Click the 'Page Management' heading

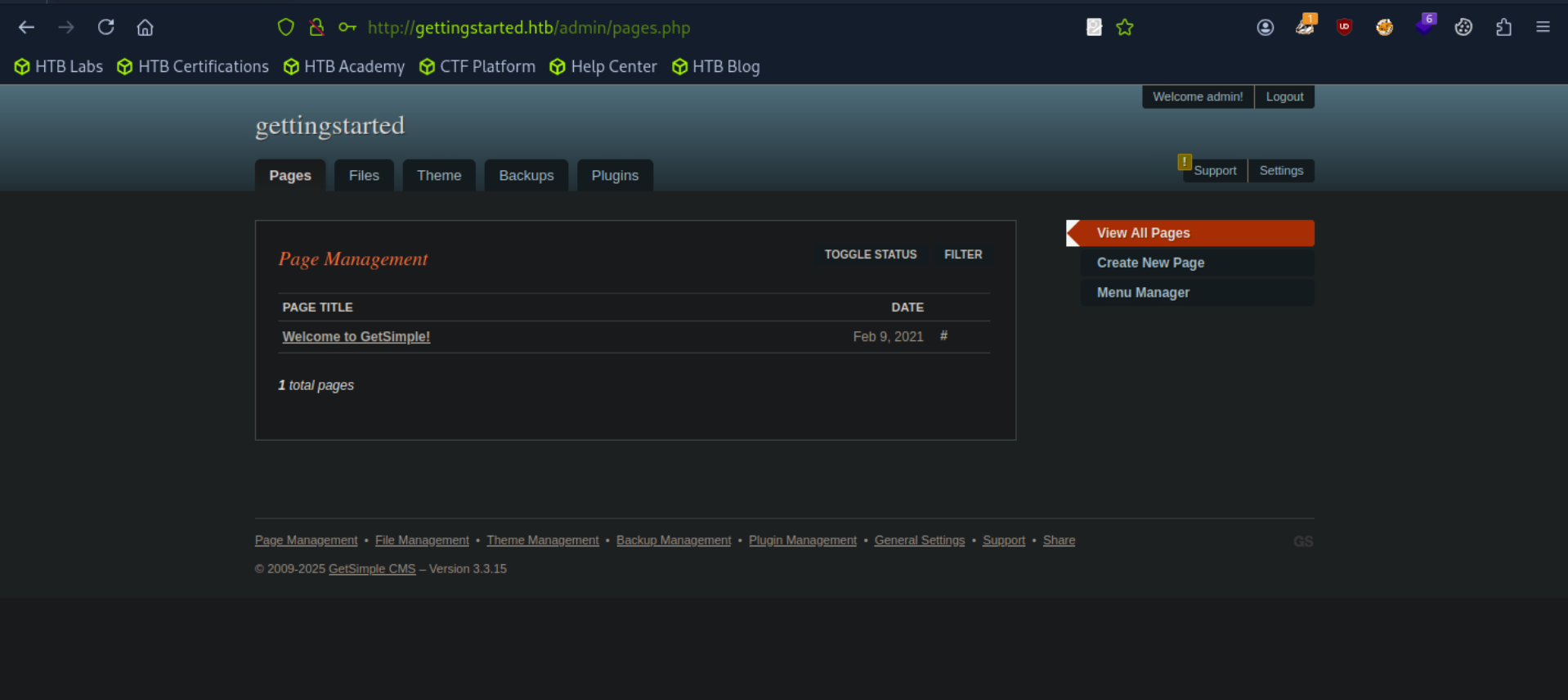(353, 259)
